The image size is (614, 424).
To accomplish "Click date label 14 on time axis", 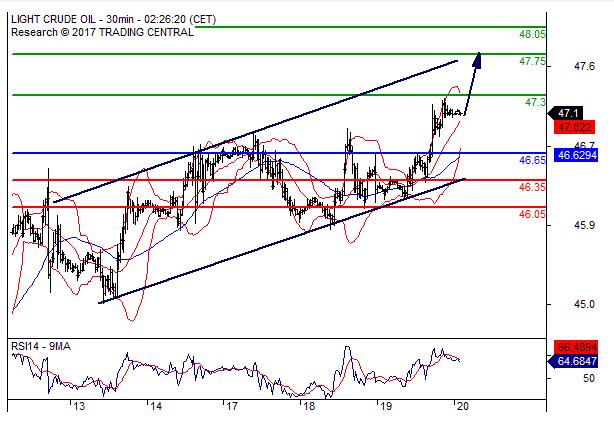I will (x=155, y=406).
